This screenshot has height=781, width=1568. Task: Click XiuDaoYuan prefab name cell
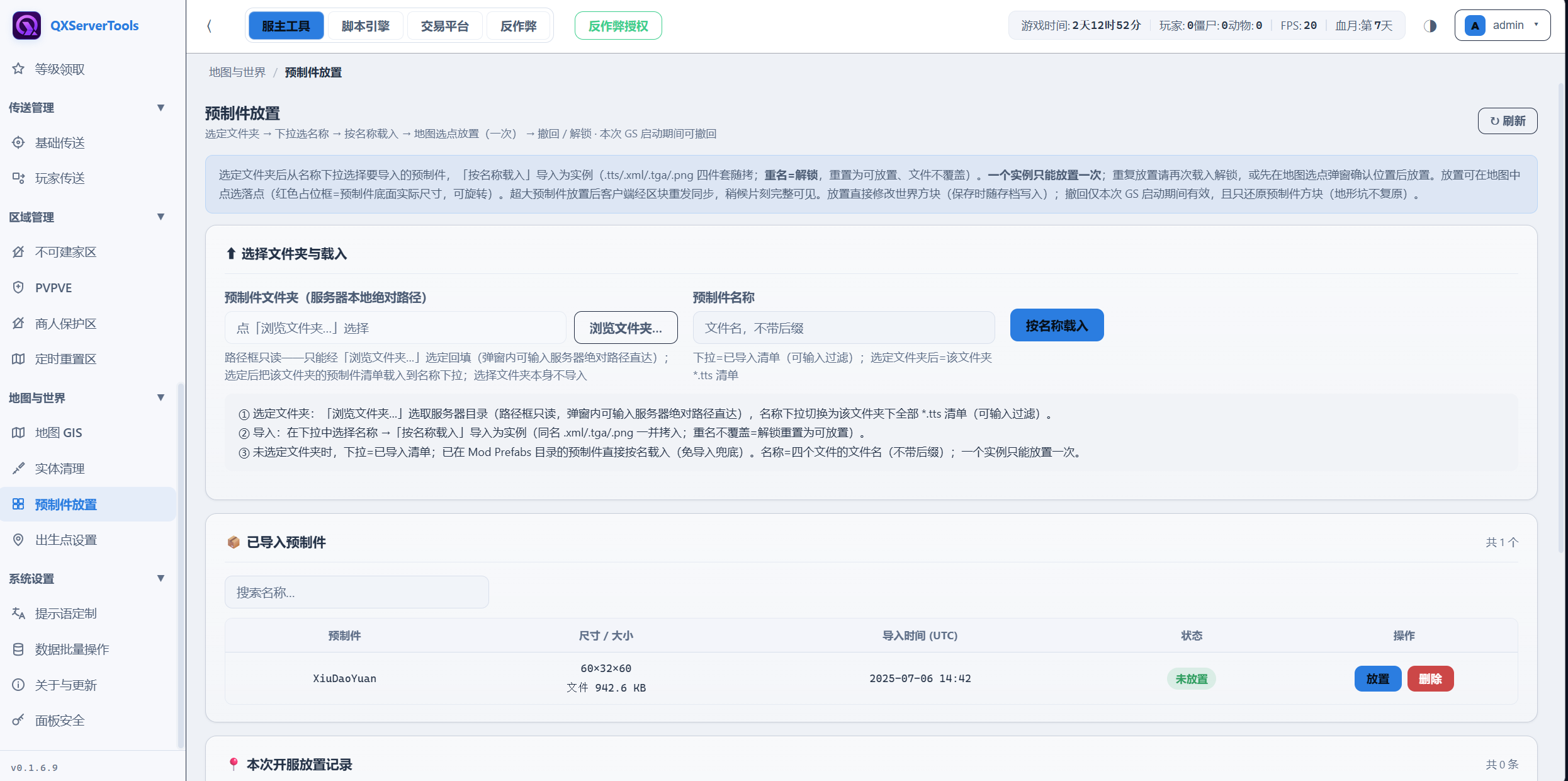[x=344, y=678]
